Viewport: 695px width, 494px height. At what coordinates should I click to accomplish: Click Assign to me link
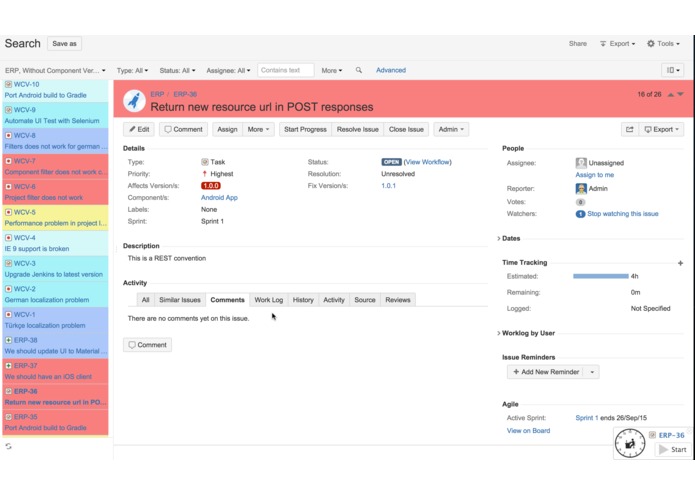click(x=595, y=175)
